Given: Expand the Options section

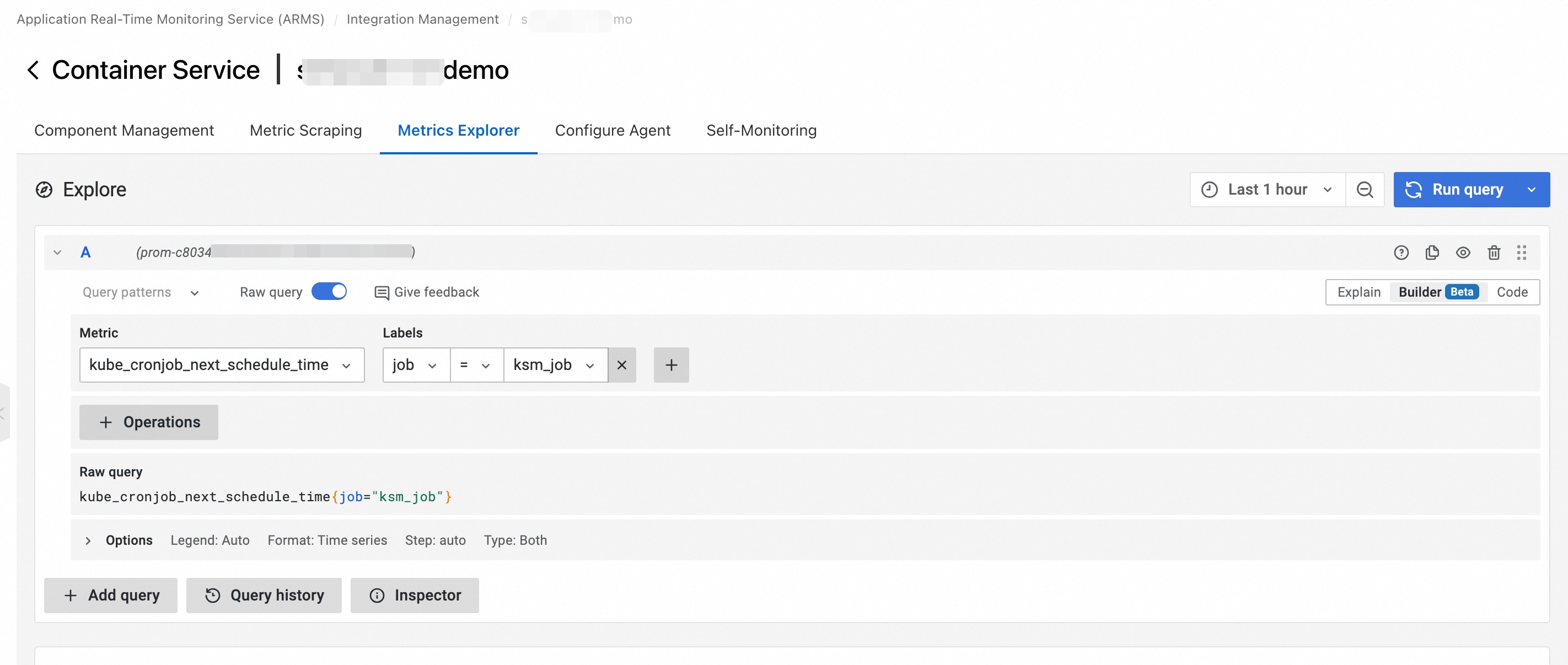Looking at the screenshot, I should (88, 541).
